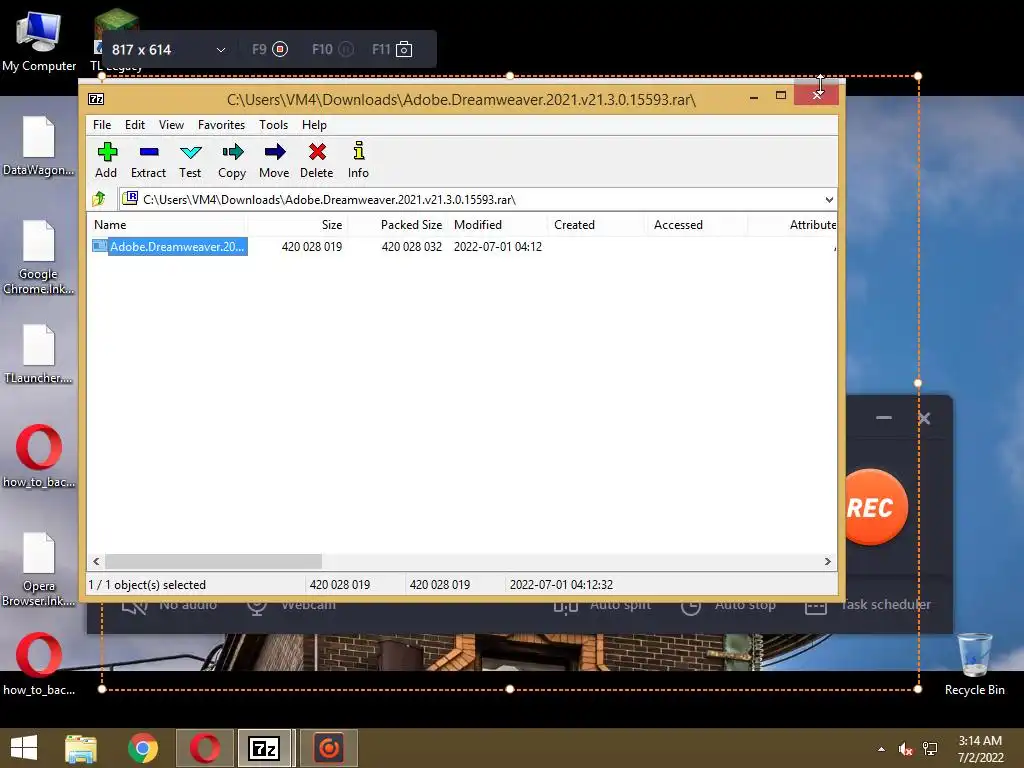The image size is (1024, 768).
Task: Sort by the Packed Size column header
Action: coord(397,225)
